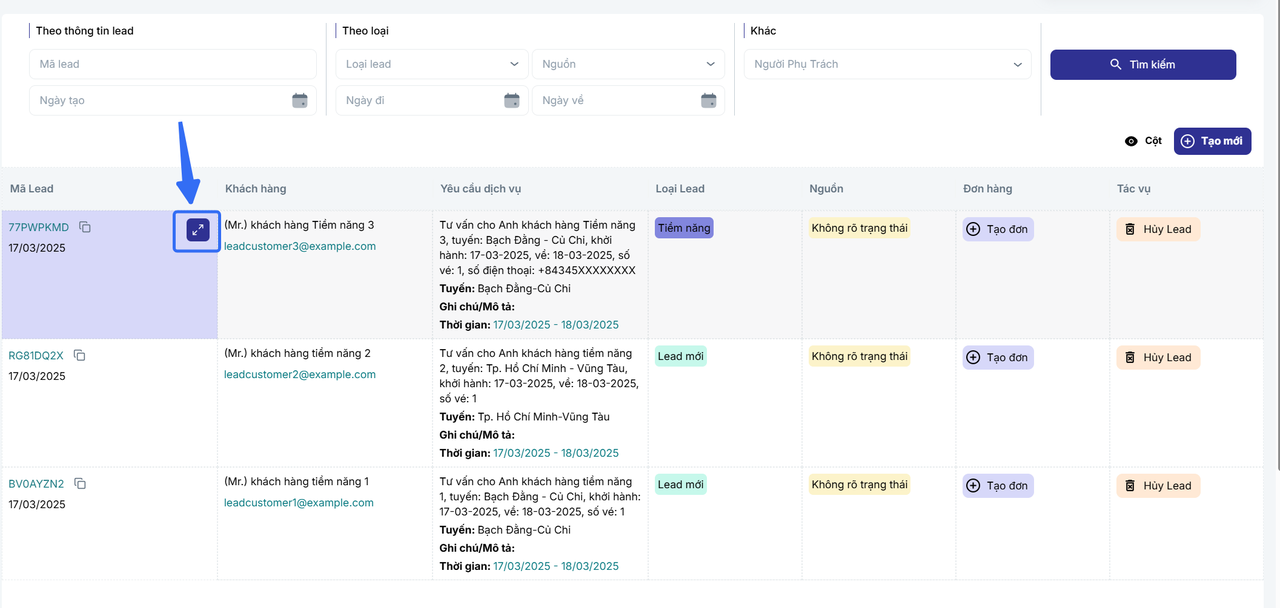Focus the Ngày tạo date field

(x=173, y=100)
